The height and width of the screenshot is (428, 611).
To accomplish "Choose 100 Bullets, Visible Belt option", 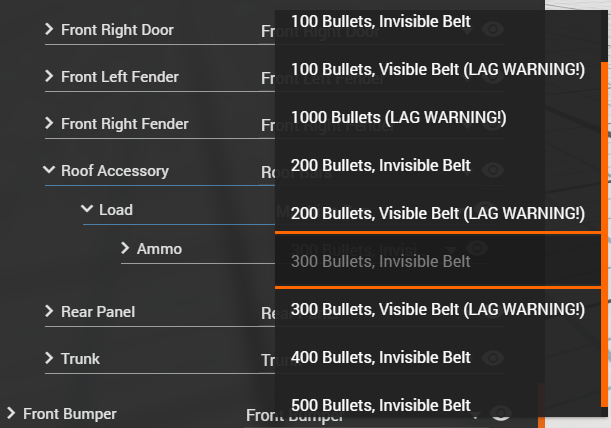I will tap(437, 69).
